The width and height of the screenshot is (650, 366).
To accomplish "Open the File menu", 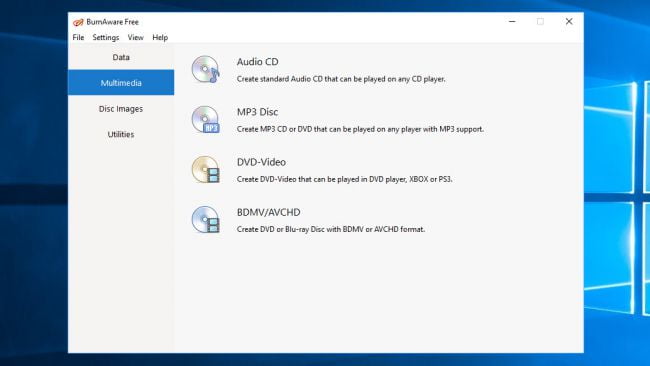I will tap(78, 37).
